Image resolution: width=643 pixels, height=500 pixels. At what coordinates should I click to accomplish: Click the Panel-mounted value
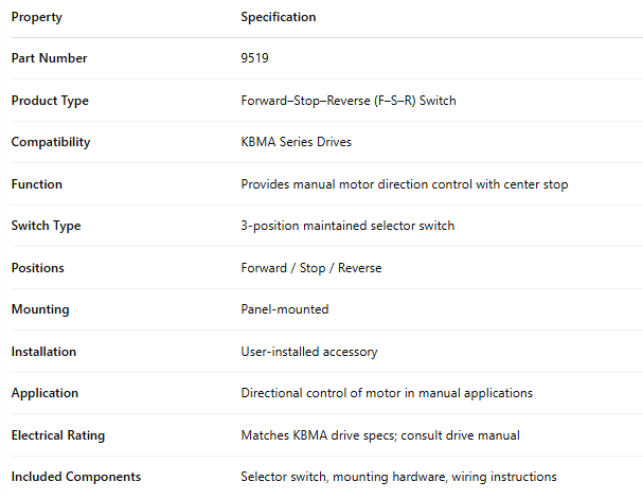tap(284, 309)
